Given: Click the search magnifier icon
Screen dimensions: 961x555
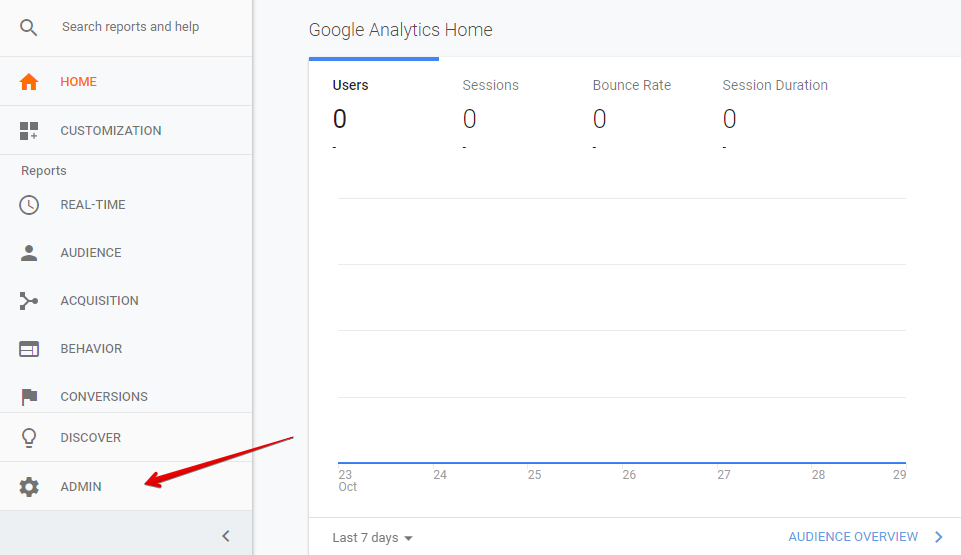Looking at the screenshot, I should [29, 27].
